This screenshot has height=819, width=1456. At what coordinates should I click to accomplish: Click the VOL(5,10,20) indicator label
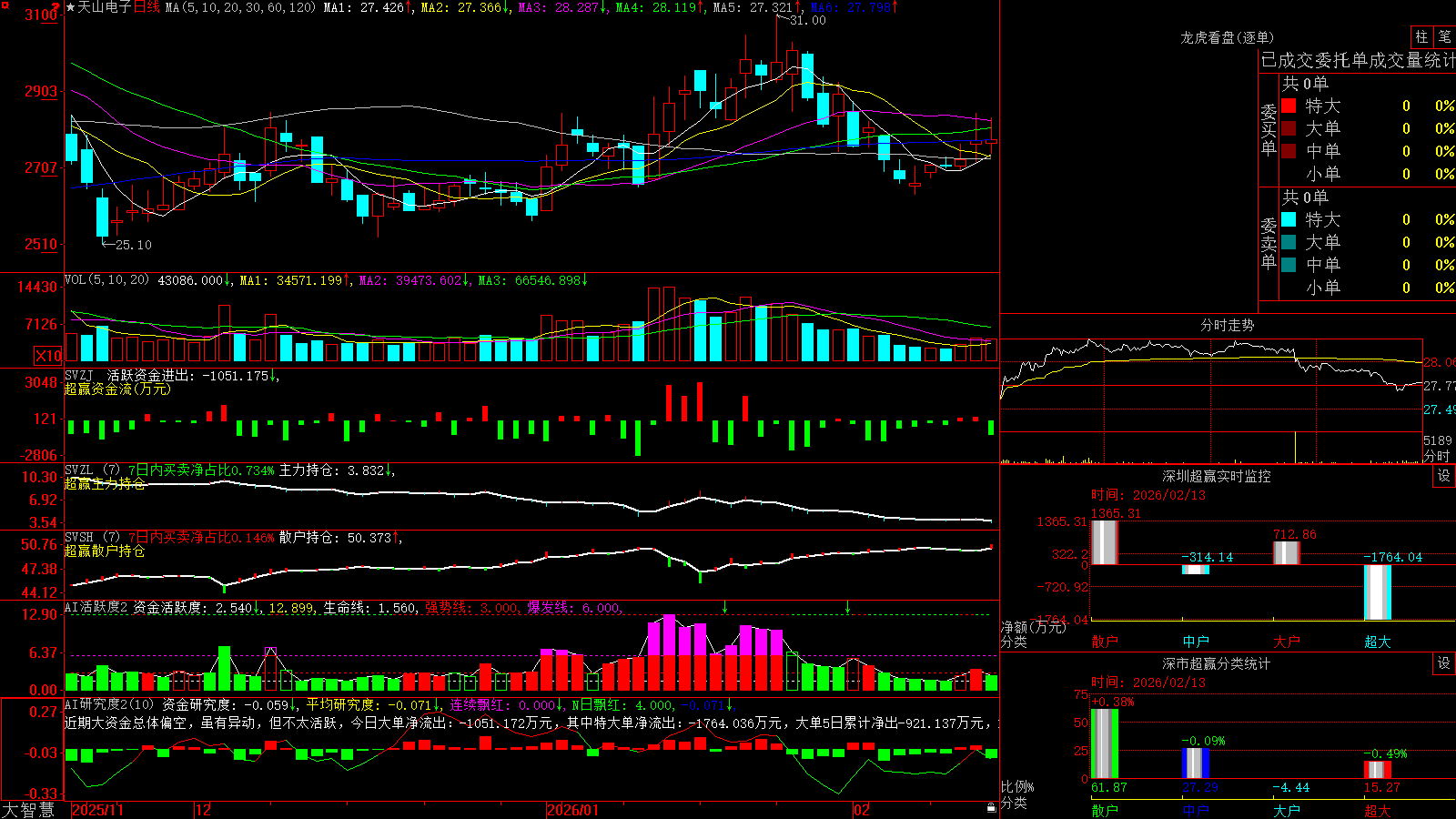106,280
